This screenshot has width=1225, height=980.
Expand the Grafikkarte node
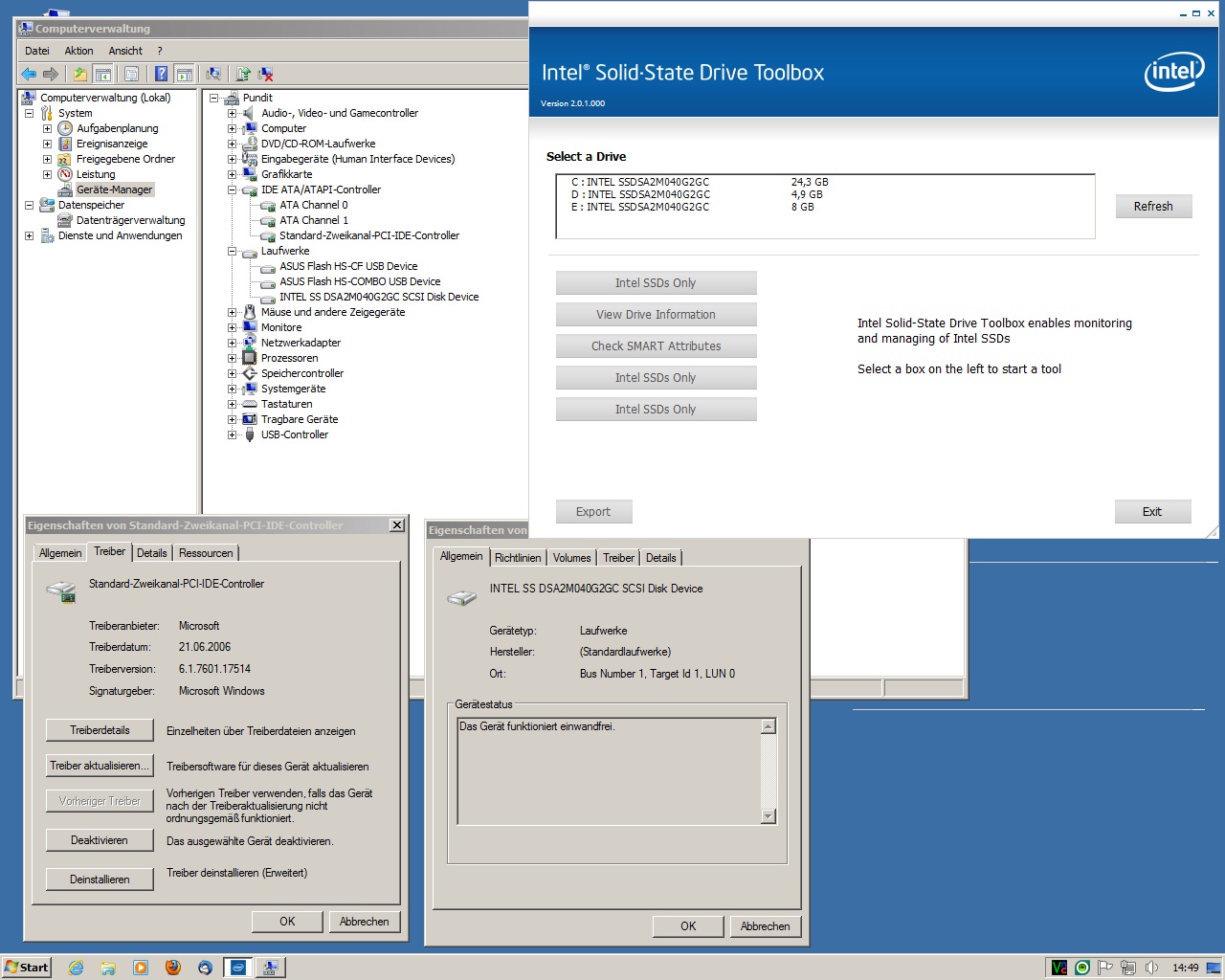[232, 174]
